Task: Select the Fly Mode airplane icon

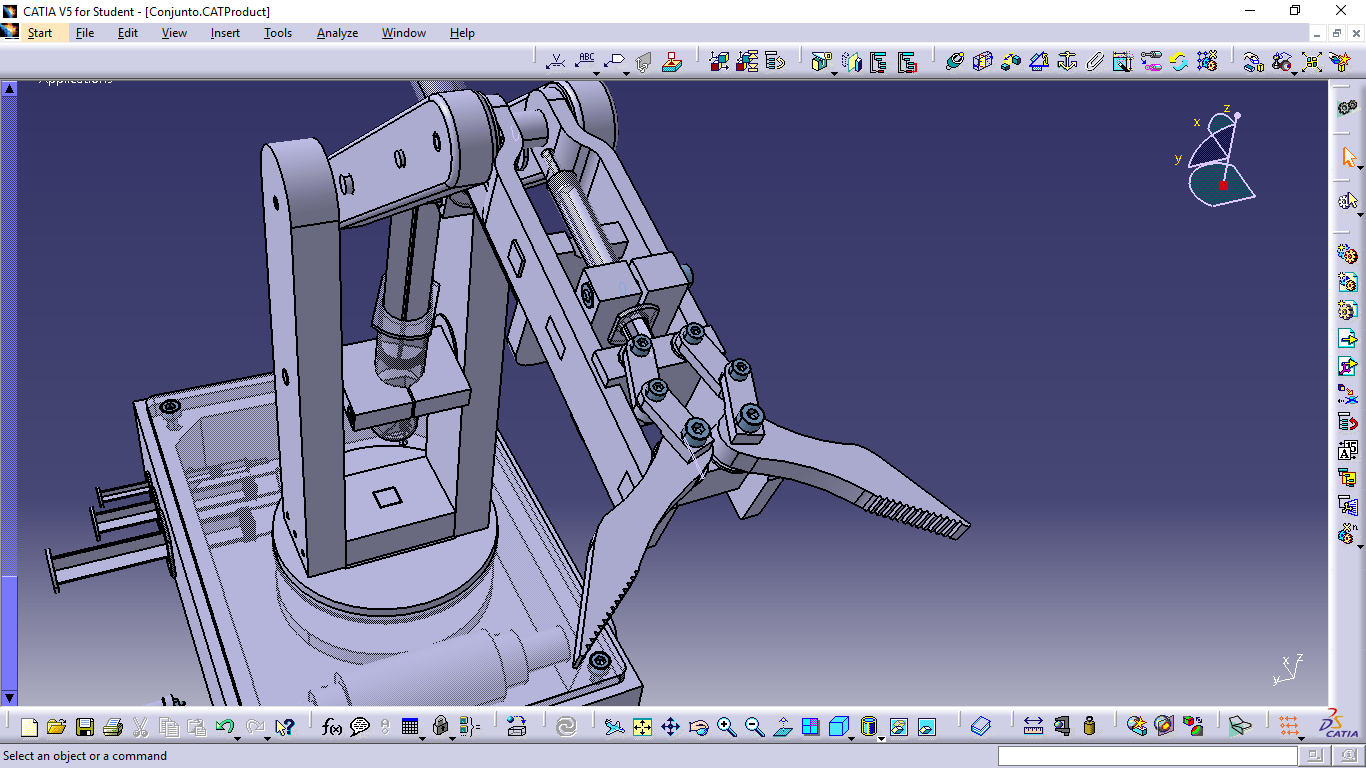Action: pyautogui.click(x=614, y=727)
